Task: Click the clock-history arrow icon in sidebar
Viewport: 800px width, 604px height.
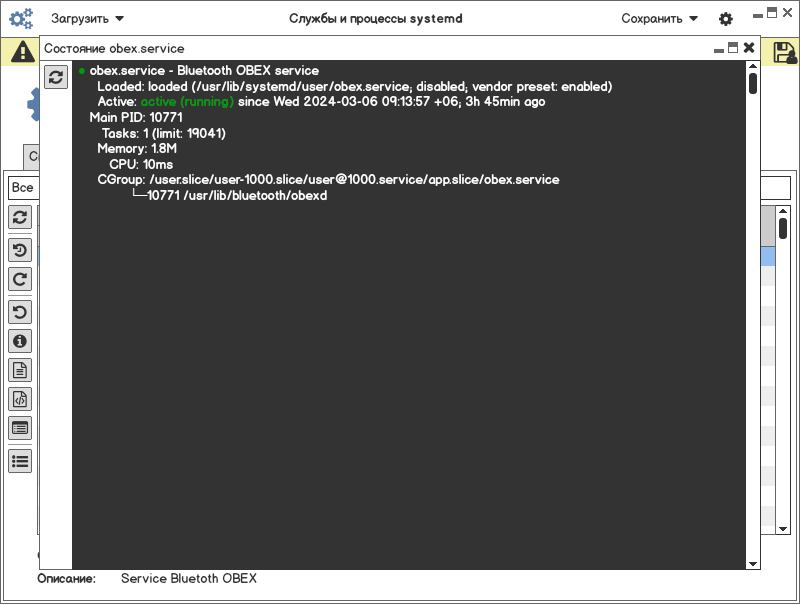Action: [x=20, y=250]
